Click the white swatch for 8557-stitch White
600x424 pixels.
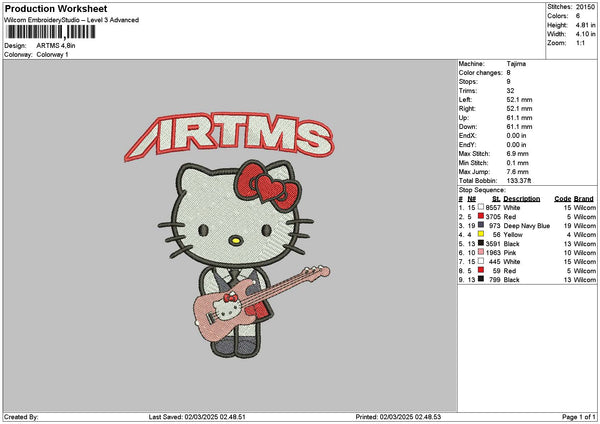pos(481,207)
